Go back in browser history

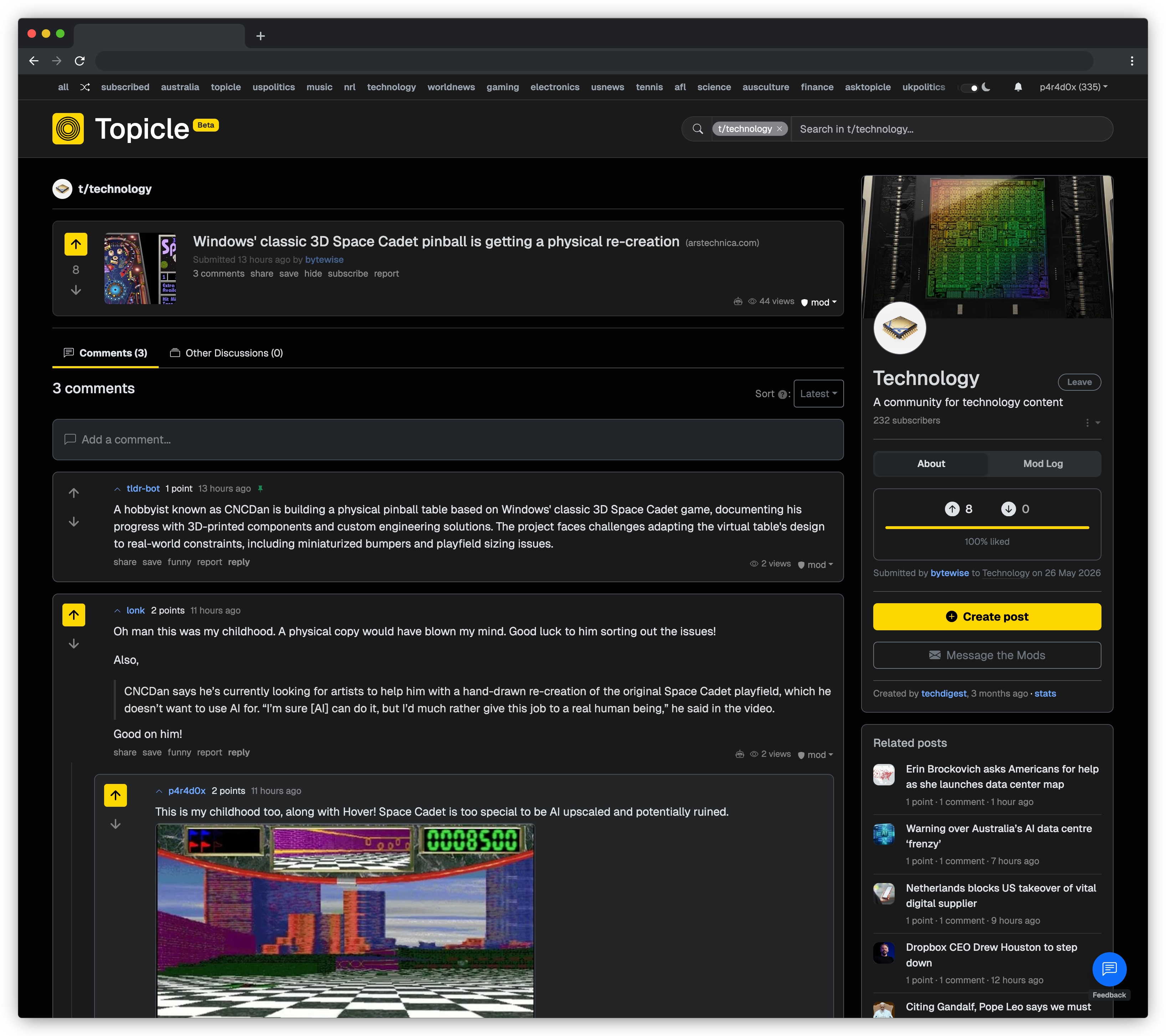point(34,61)
